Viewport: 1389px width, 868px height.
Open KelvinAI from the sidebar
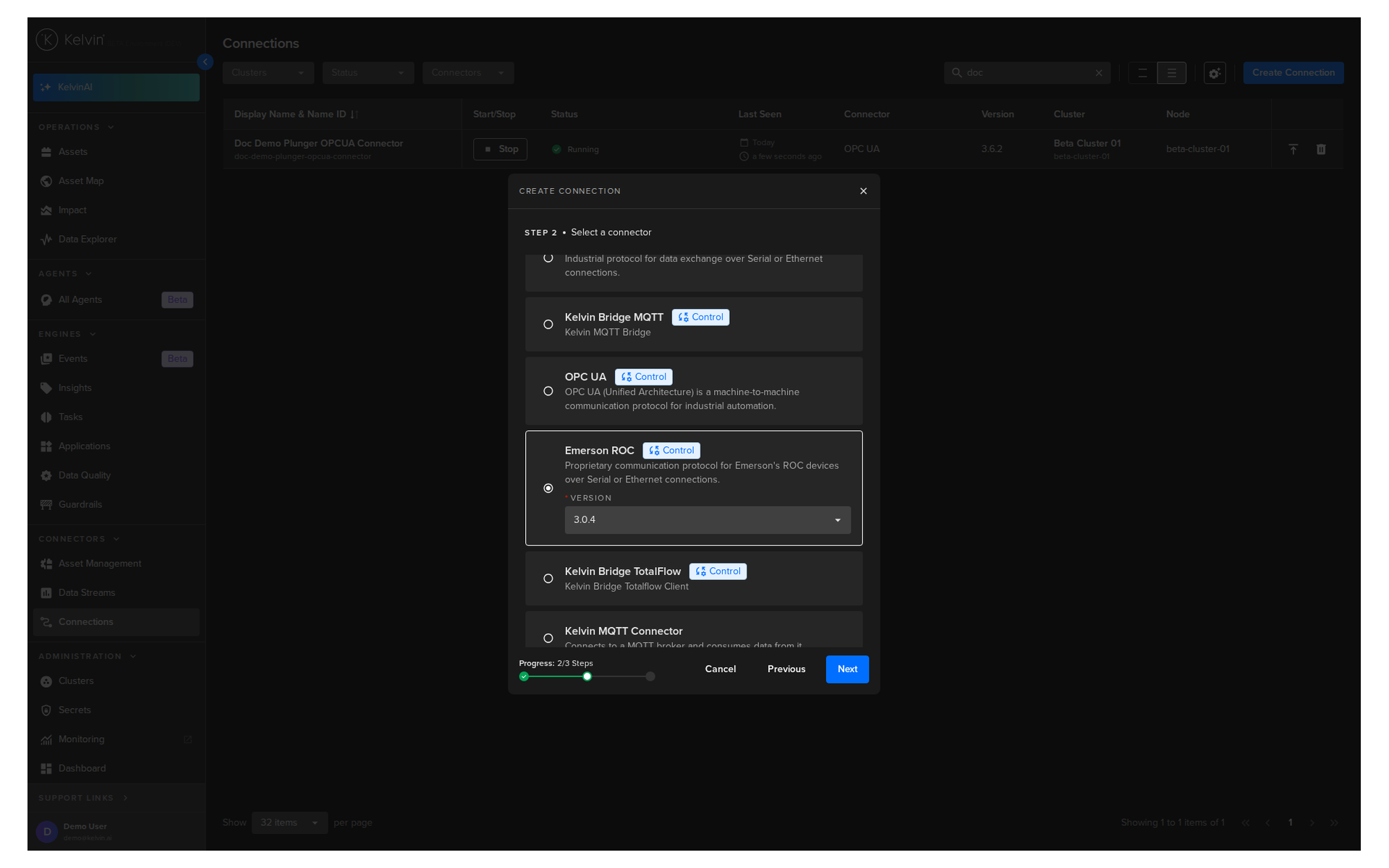[116, 88]
